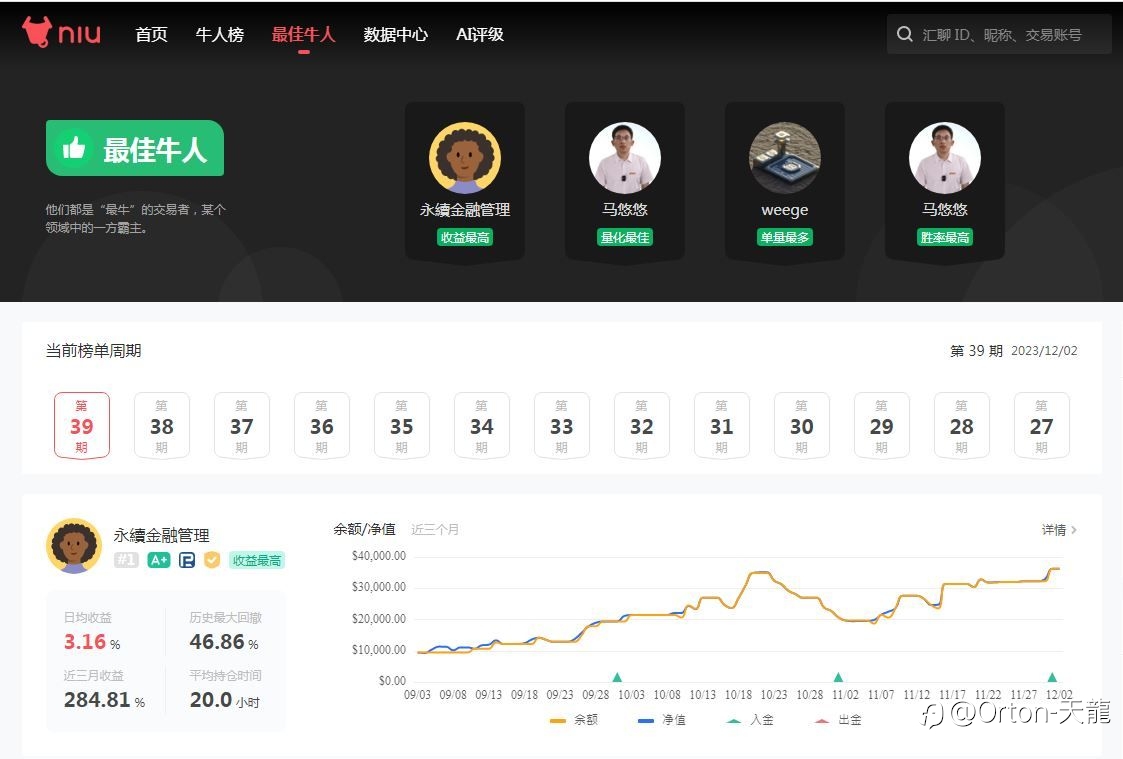Click the niu bull logo
The image size is (1123, 759).
coord(61,32)
